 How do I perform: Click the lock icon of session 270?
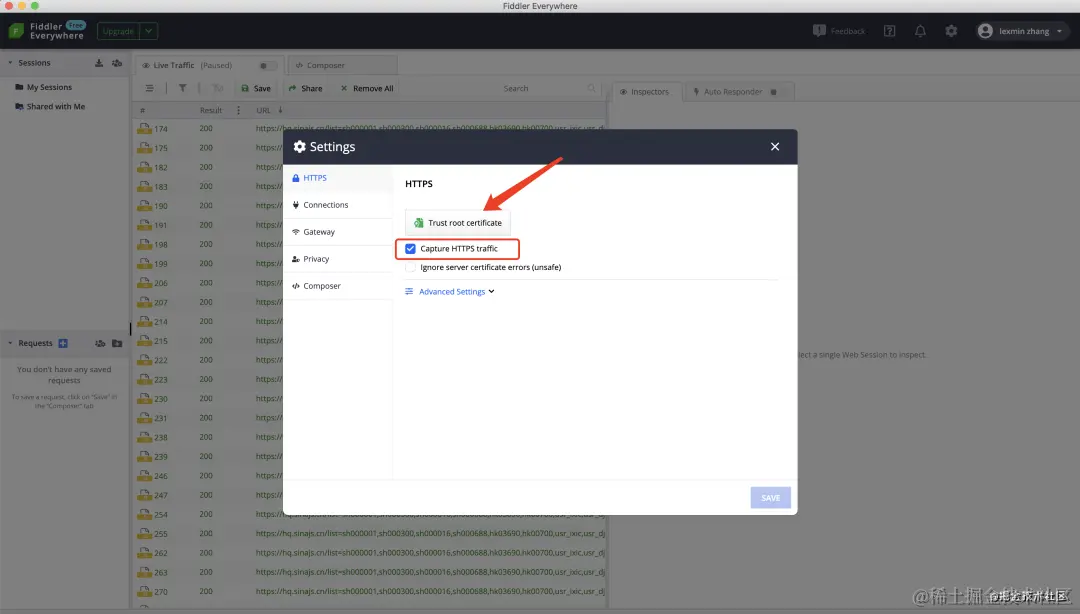[144, 591]
